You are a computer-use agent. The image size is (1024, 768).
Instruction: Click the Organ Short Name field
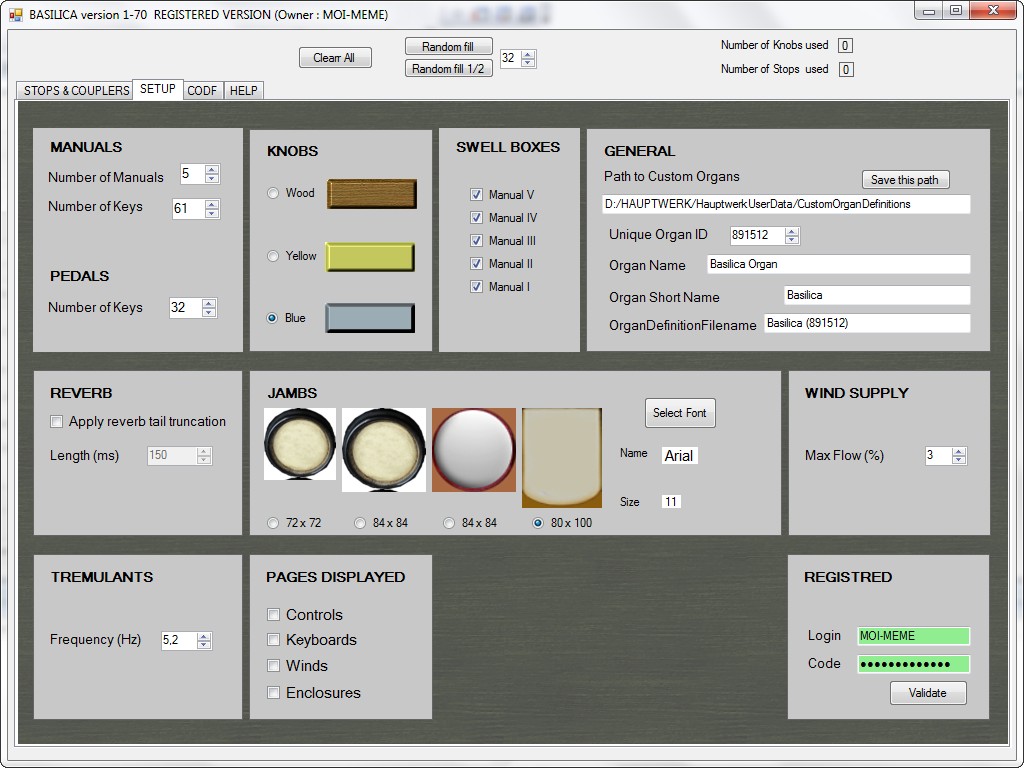[877, 295]
